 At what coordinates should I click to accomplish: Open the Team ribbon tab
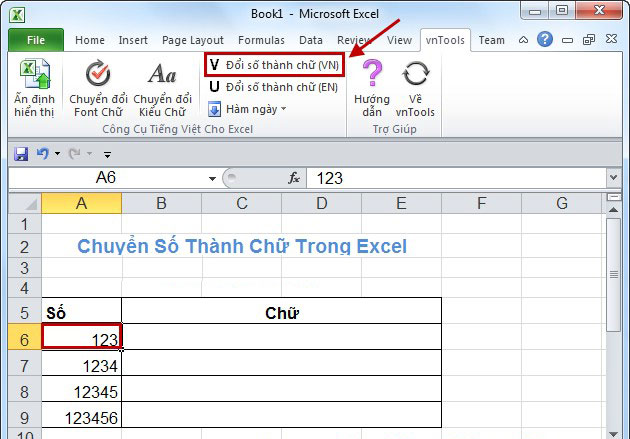click(x=491, y=40)
